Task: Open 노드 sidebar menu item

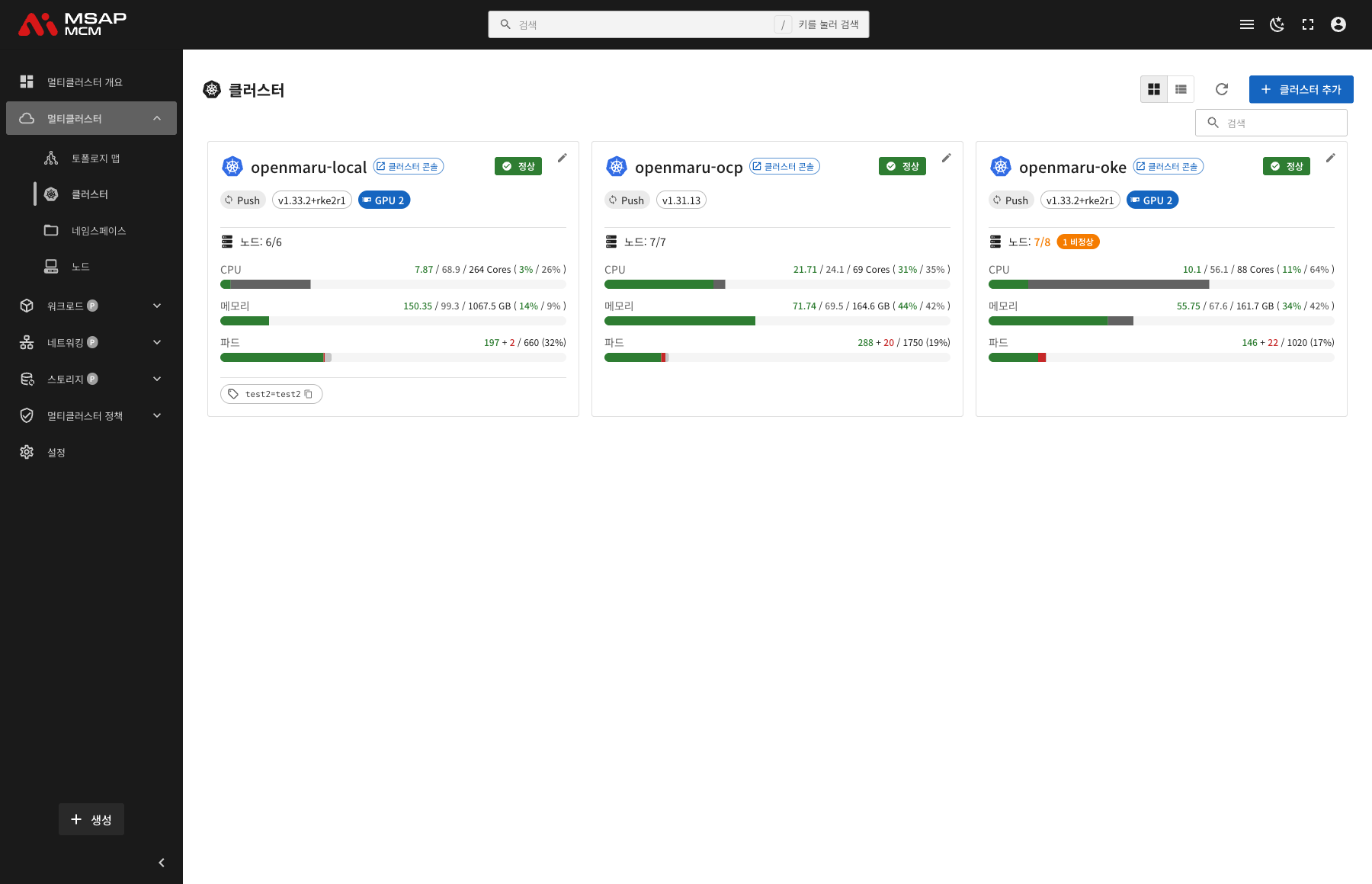Action: [x=81, y=266]
